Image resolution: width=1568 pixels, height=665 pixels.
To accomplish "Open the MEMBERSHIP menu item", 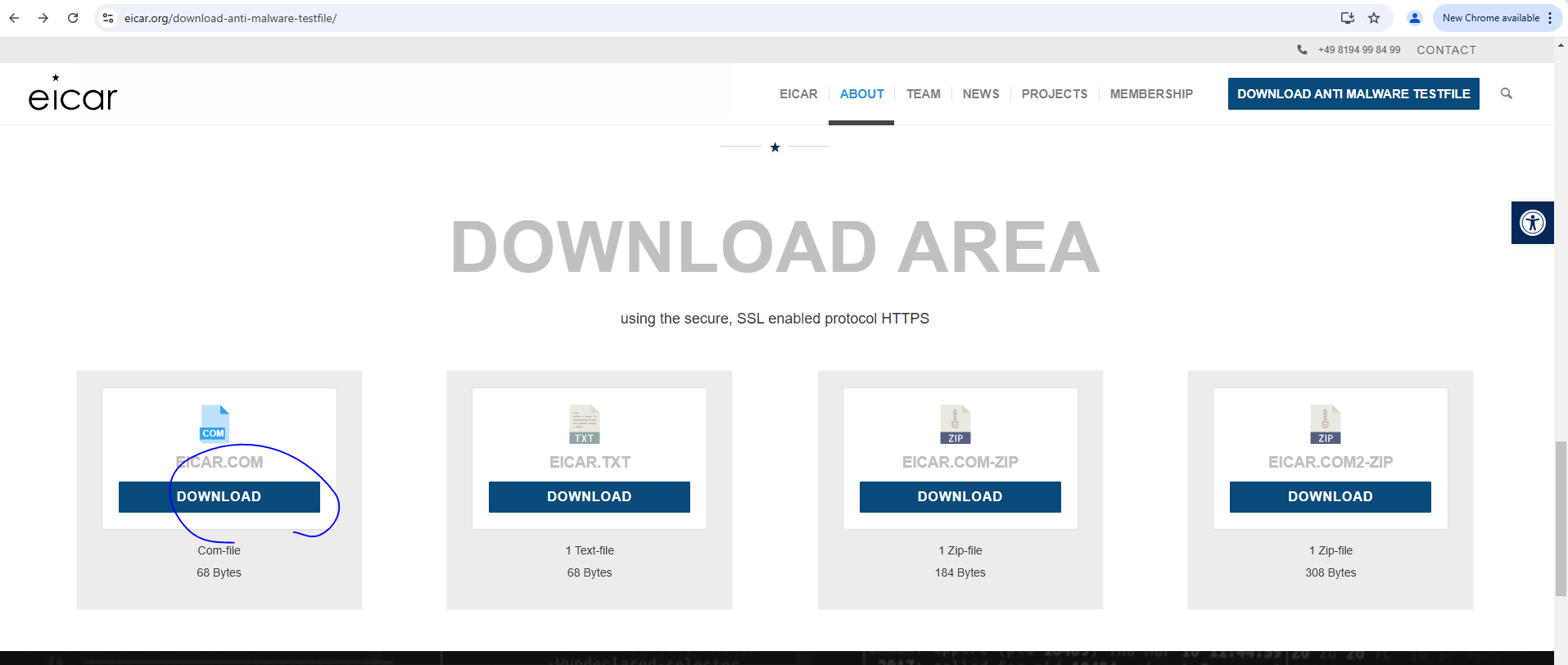I will pos(1151,94).
